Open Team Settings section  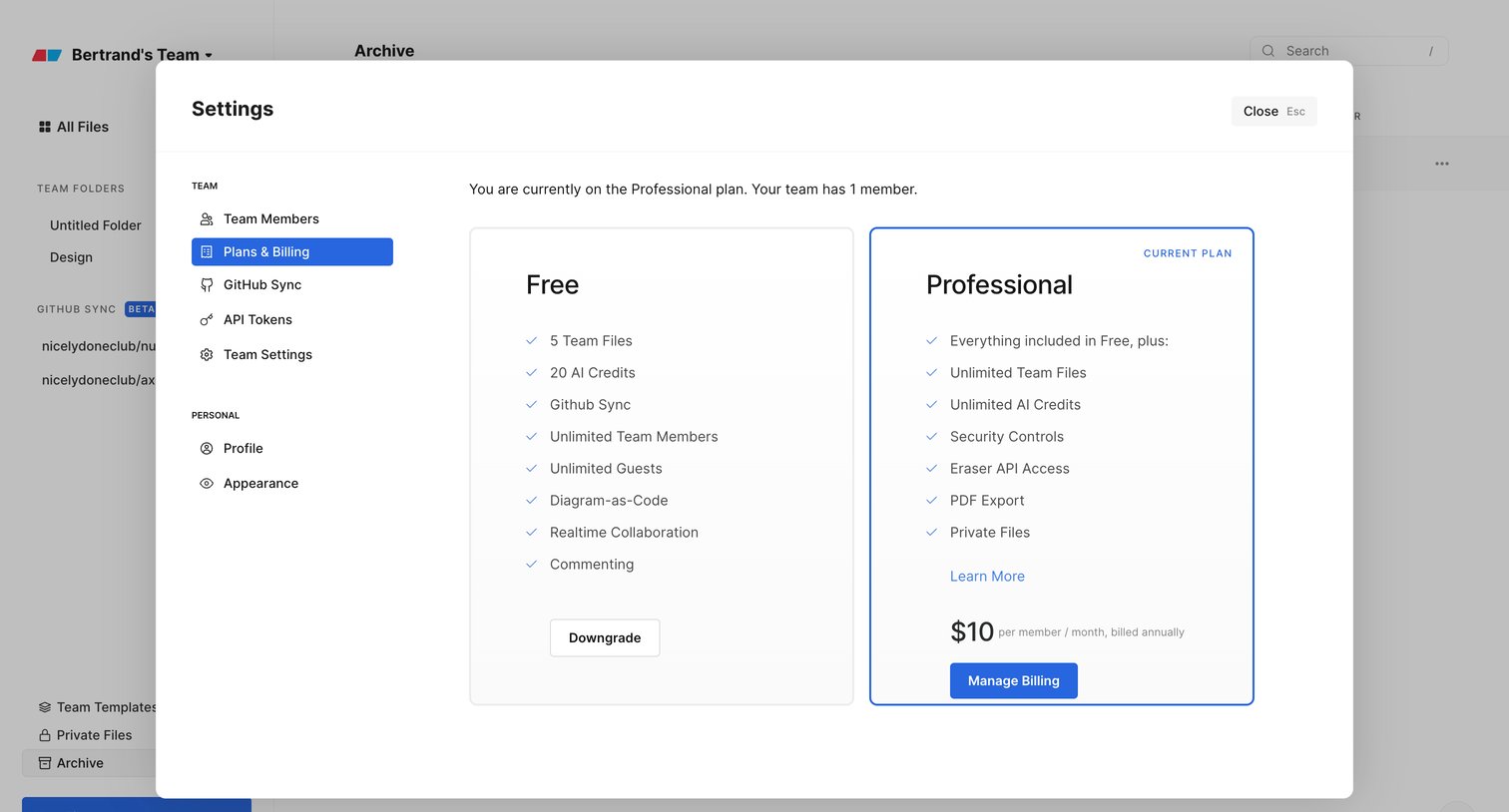pyautogui.click(x=291, y=354)
